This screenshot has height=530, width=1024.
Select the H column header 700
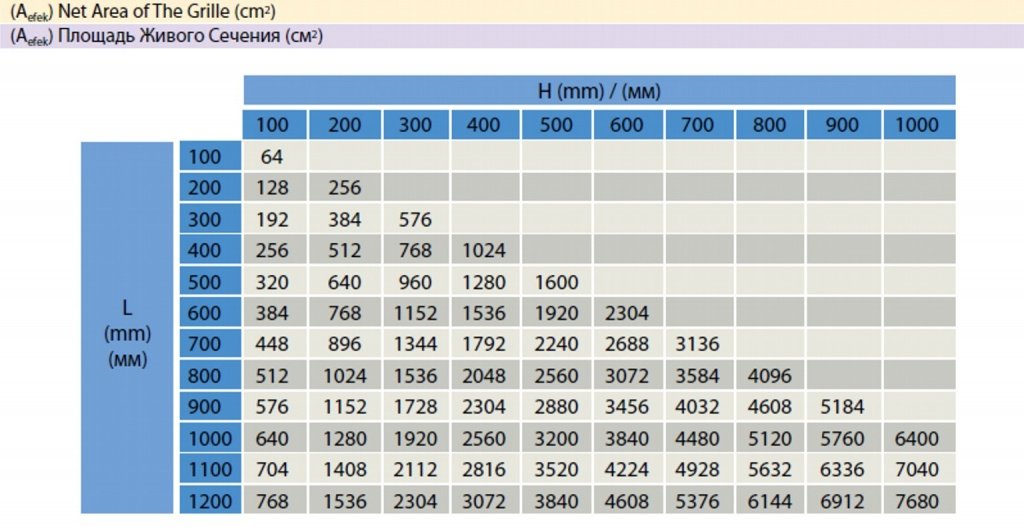pyautogui.click(x=698, y=125)
